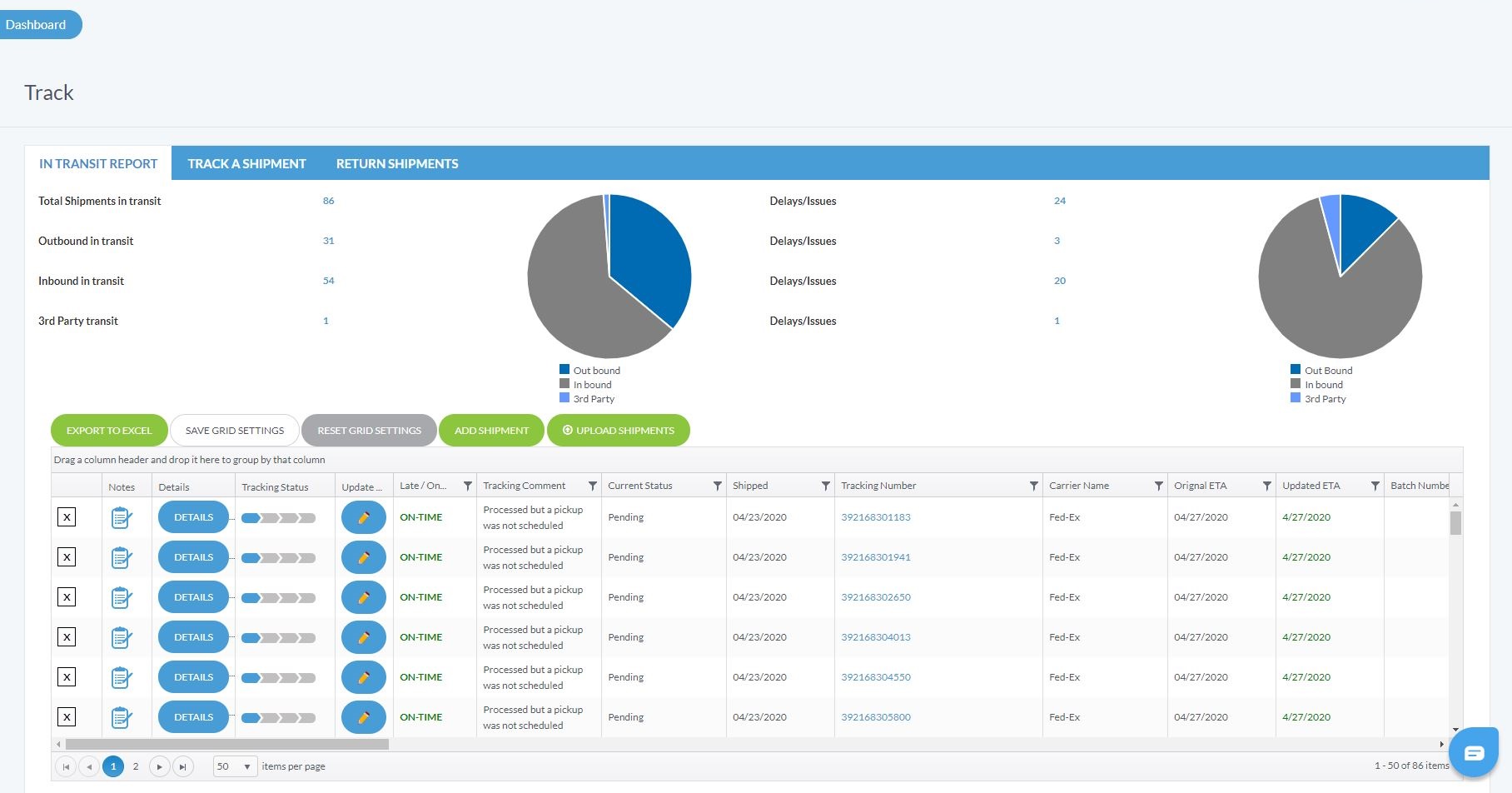Open filter for Carrier Name column
Screen dimensions: 1512x793
pos(1158,486)
